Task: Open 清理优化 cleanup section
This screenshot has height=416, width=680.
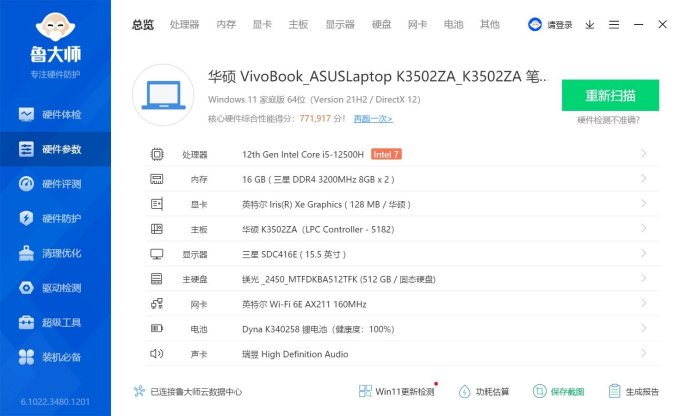Action: click(55, 253)
